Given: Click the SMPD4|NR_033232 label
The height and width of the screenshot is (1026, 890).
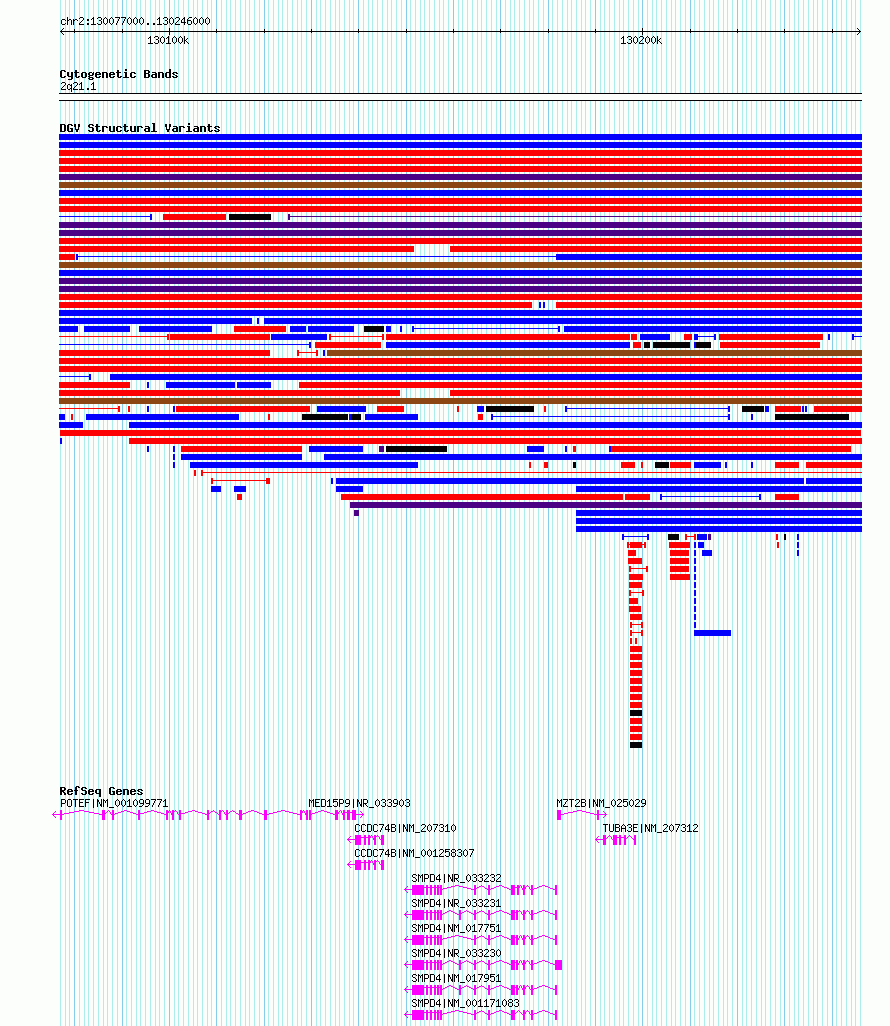Looking at the screenshot, I should click(x=456, y=878).
